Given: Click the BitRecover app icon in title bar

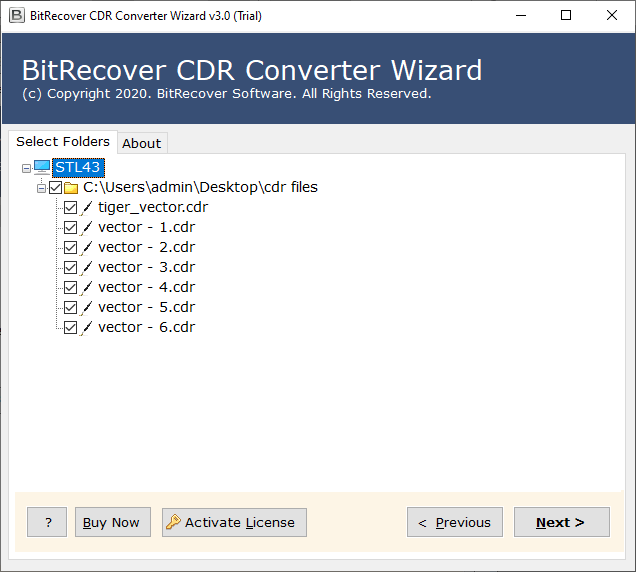Looking at the screenshot, I should click(x=17, y=15).
